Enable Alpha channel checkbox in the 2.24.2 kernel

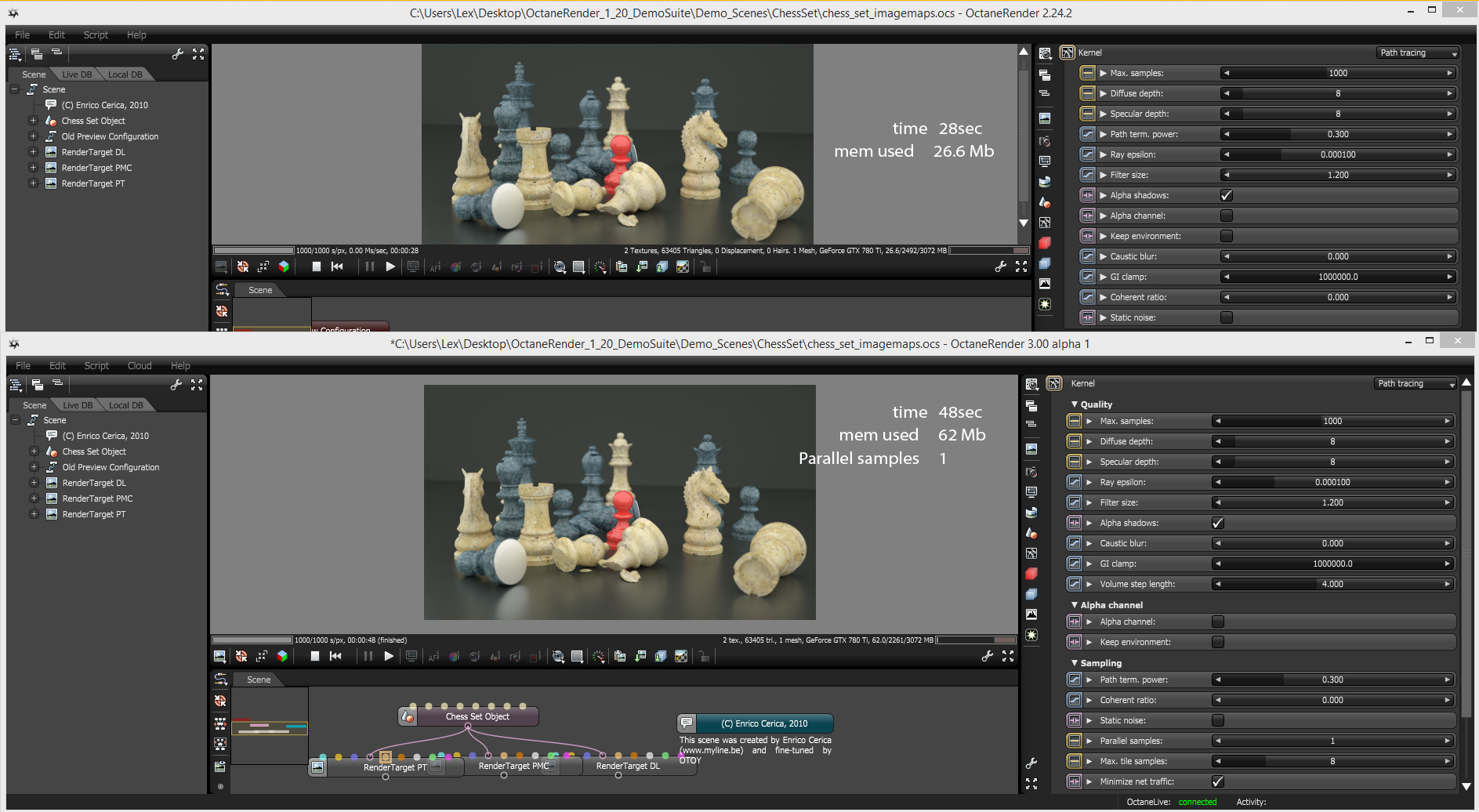tap(1227, 216)
